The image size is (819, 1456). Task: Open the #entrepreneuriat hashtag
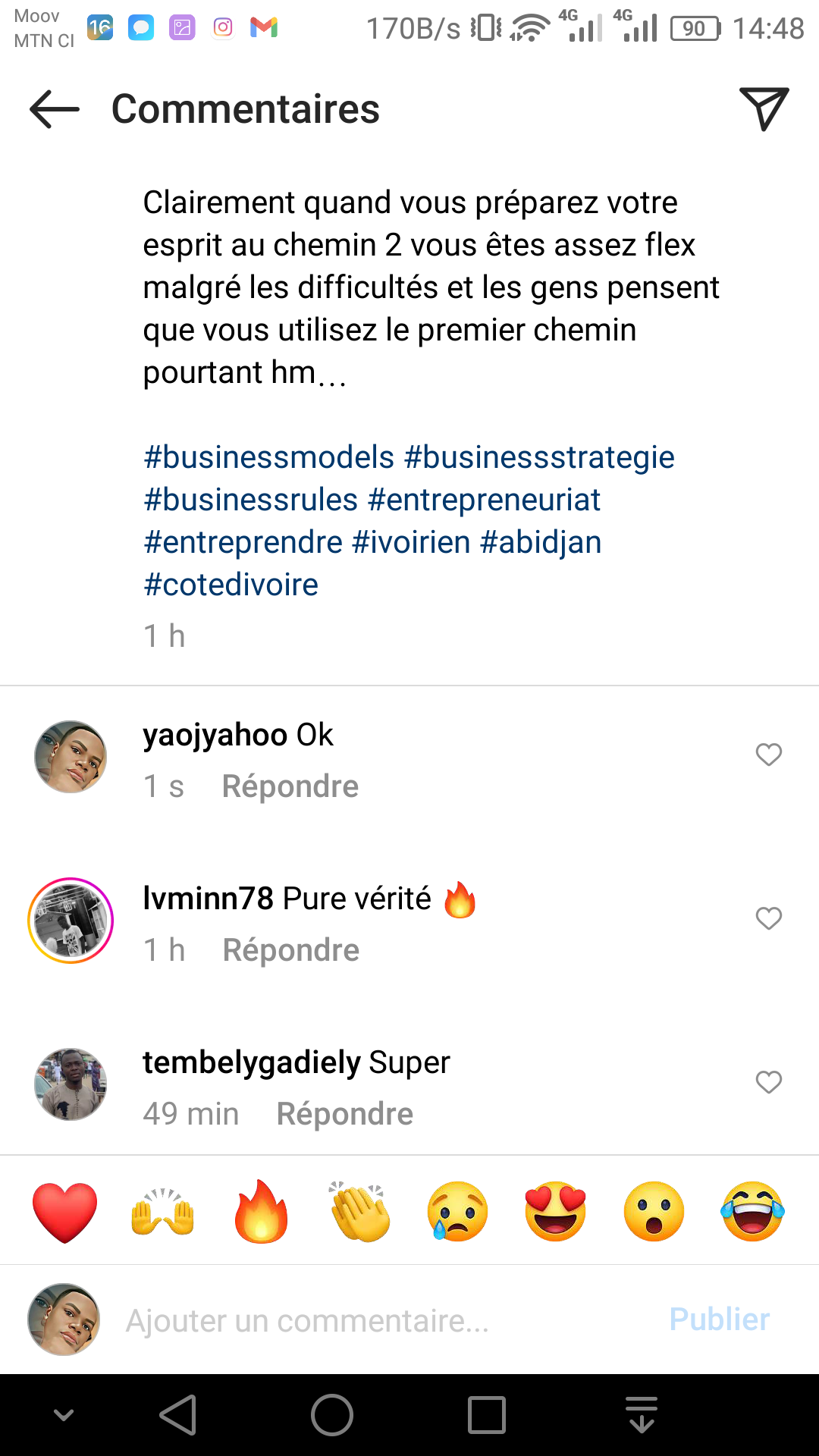click(484, 500)
